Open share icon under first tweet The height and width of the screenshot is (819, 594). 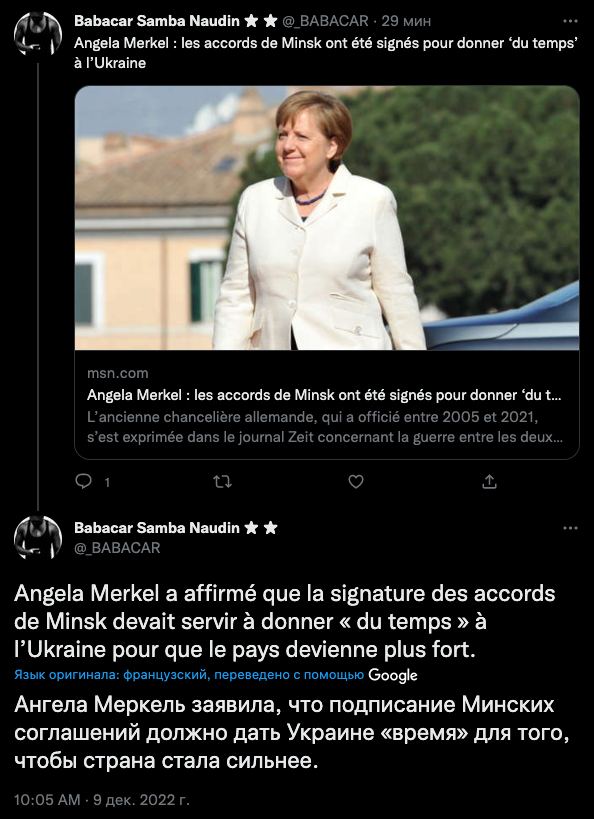coord(489,481)
